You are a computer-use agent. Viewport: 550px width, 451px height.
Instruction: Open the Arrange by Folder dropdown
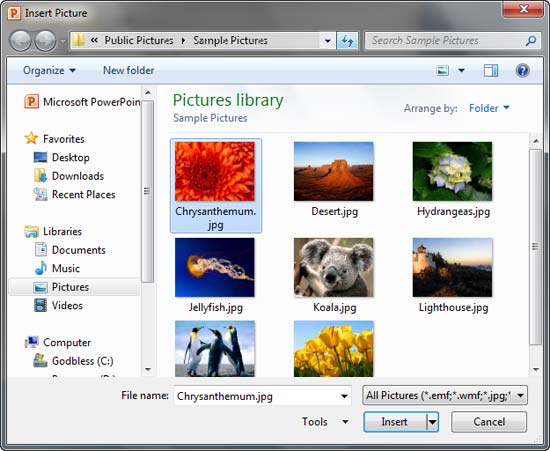pos(489,108)
